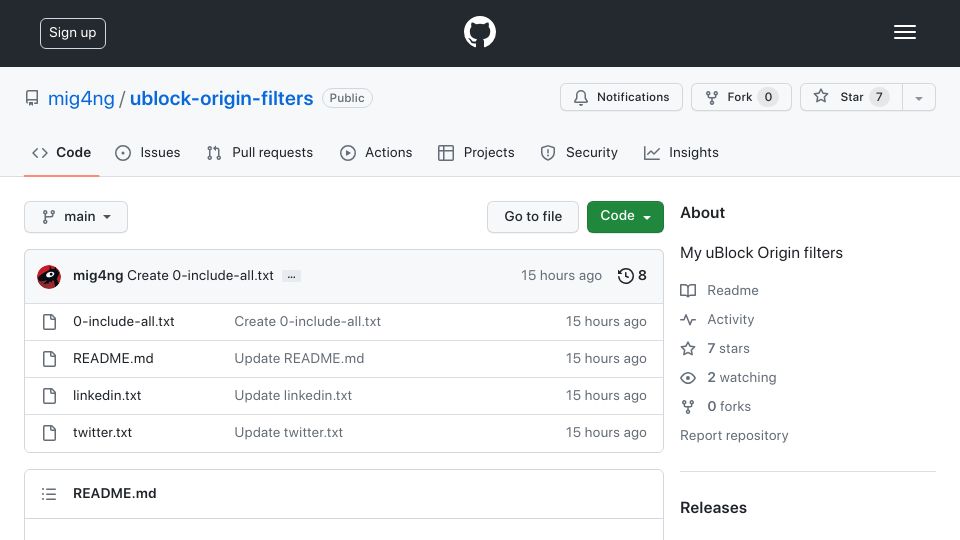Open commit message Update linkedin.txt
Viewport: 960px width, 540px height.
[x=293, y=396]
